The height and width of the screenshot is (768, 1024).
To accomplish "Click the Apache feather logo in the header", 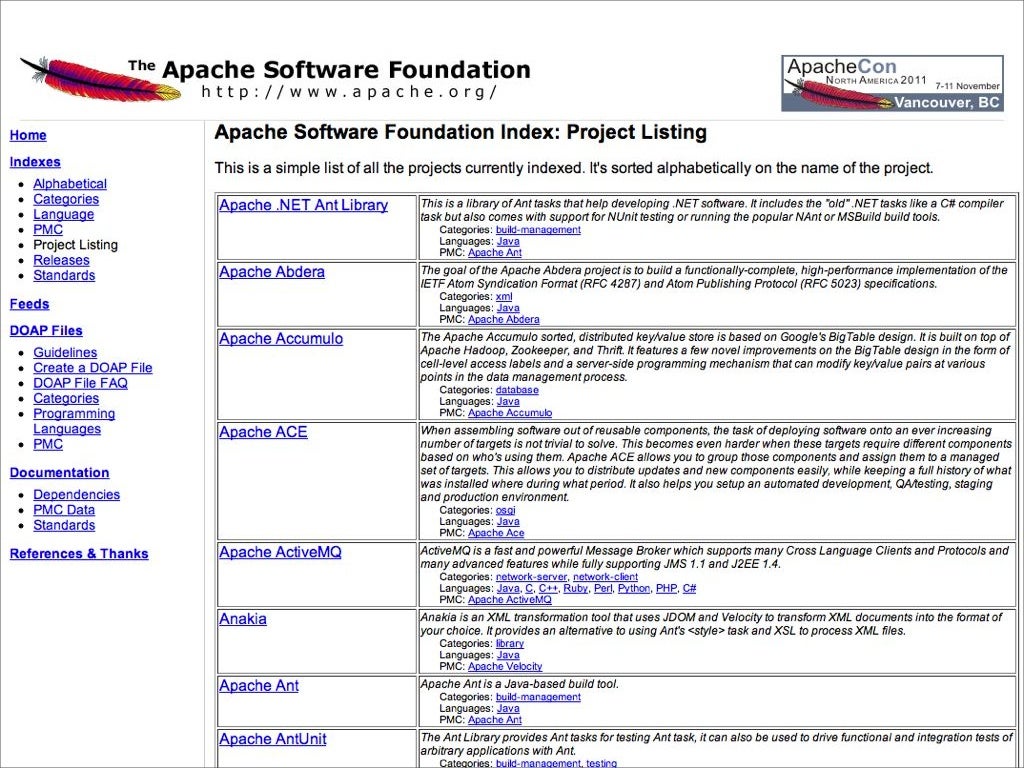I will pos(100,80).
